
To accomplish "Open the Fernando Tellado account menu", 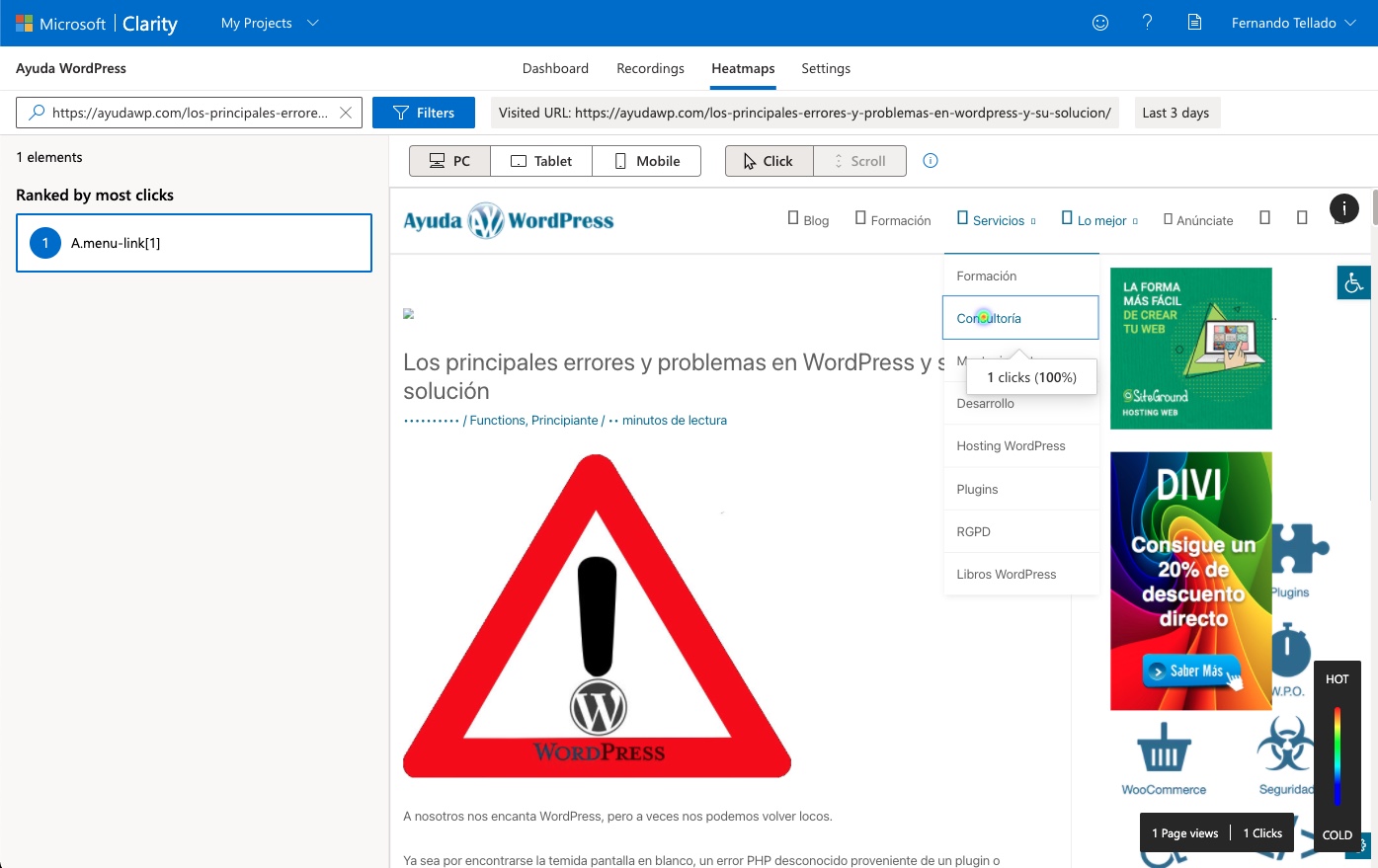I will click(x=1293, y=23).
